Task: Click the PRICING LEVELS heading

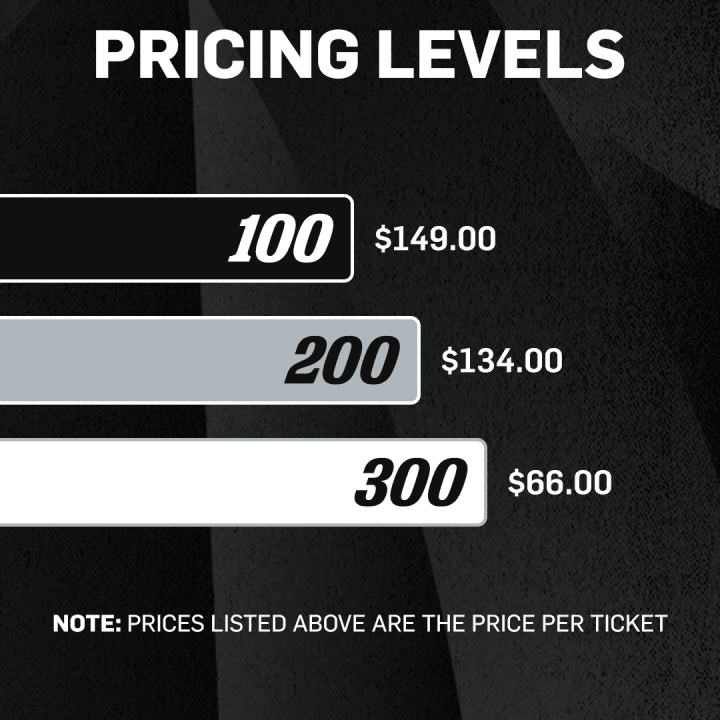Action: click(x=359, y=55)
